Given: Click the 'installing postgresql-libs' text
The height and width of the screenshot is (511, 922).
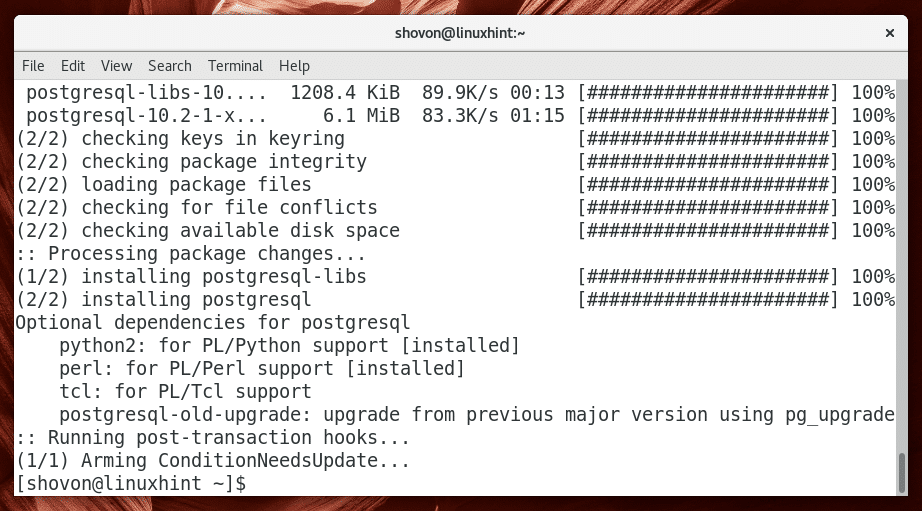Looking at the screenshot, I should 223,277.
